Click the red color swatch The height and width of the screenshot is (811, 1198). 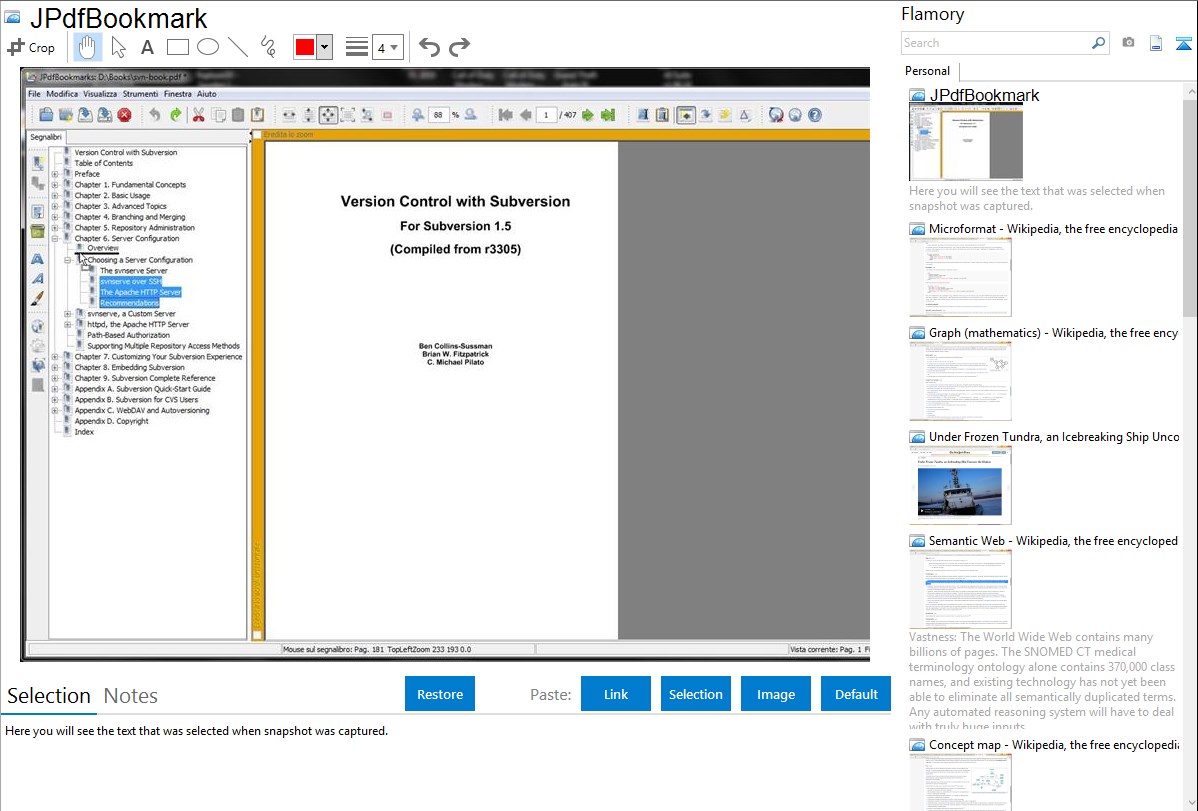coord(305,47)
